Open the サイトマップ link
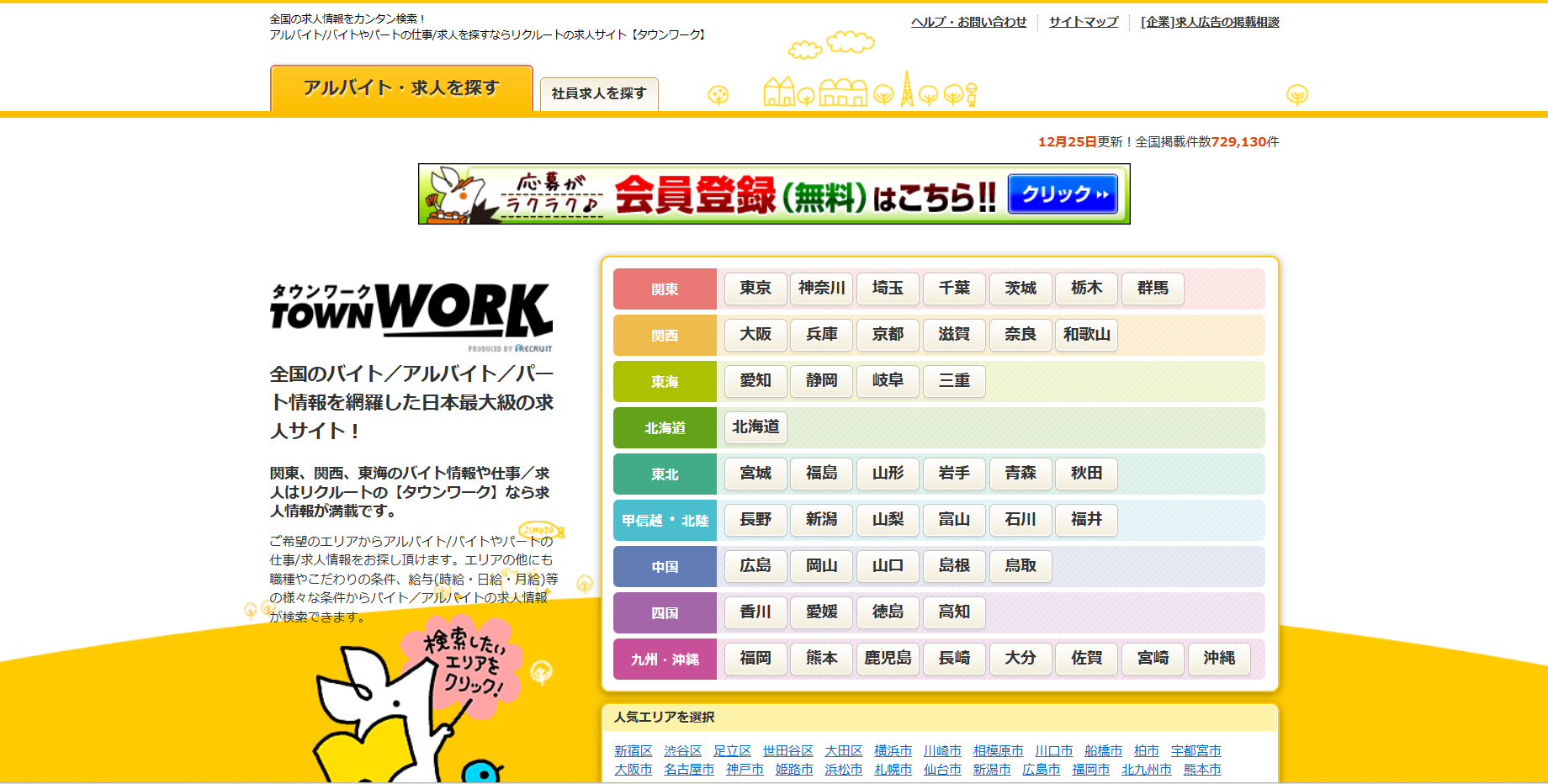 click(1084, 22)
